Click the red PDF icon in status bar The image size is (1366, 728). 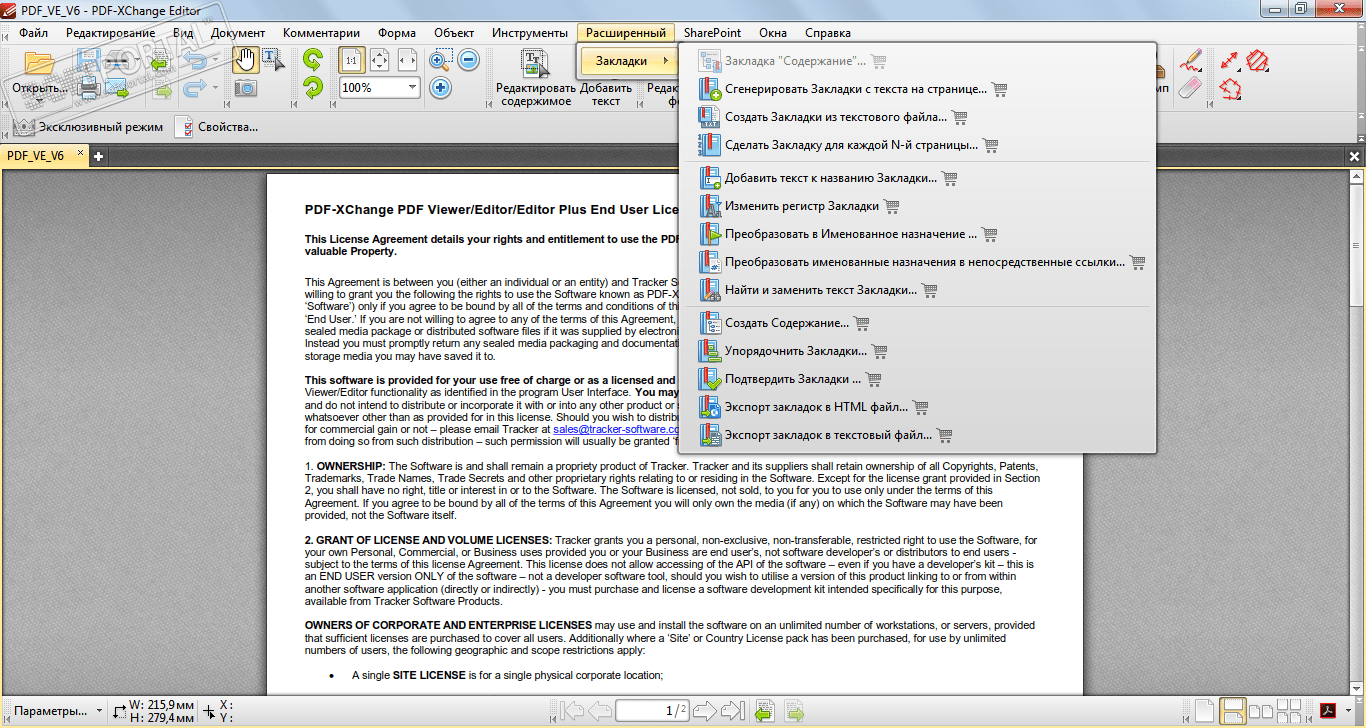[1330, 711]
